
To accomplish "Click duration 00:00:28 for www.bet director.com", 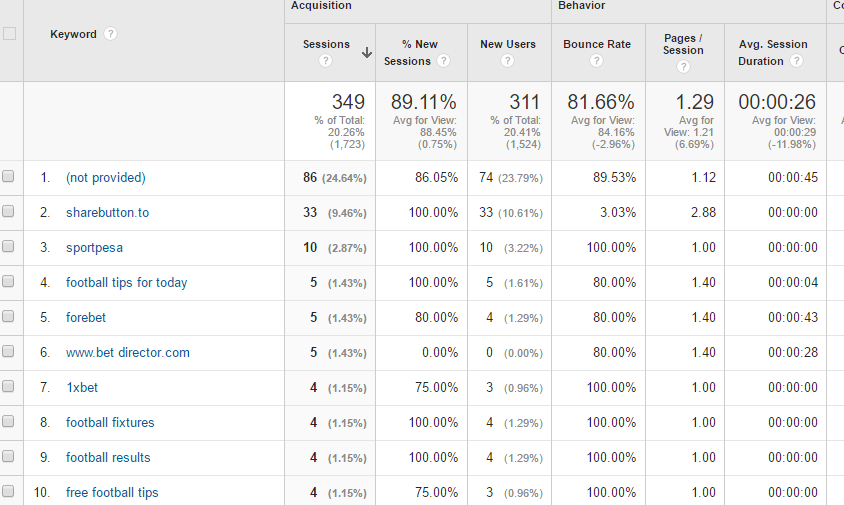I will pyautogui.click(x=793, y=353).
